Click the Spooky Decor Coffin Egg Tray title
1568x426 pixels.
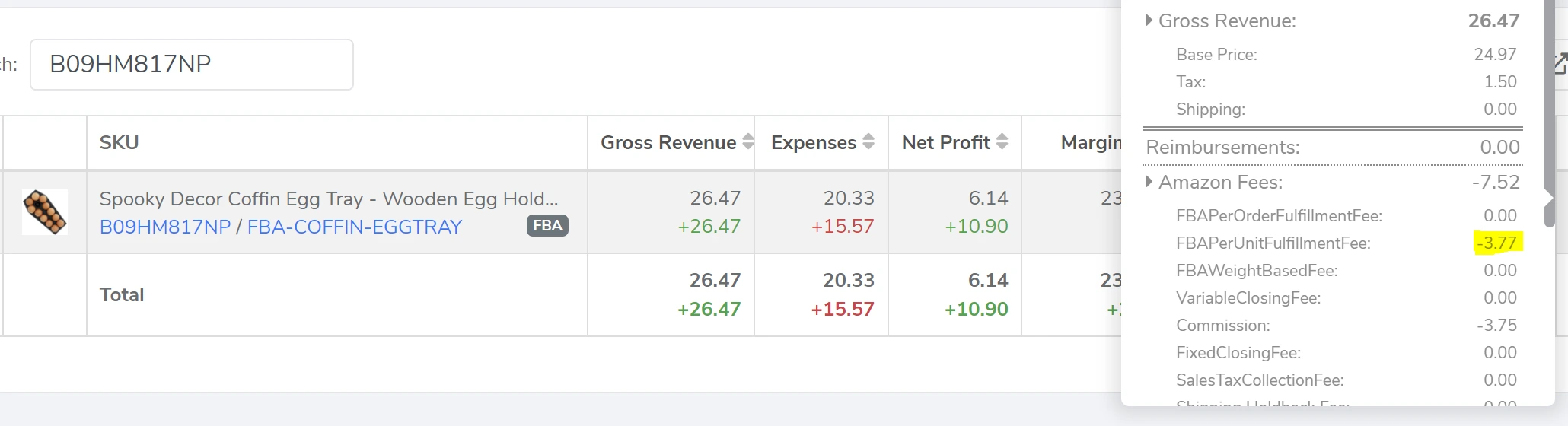[329, 199]
